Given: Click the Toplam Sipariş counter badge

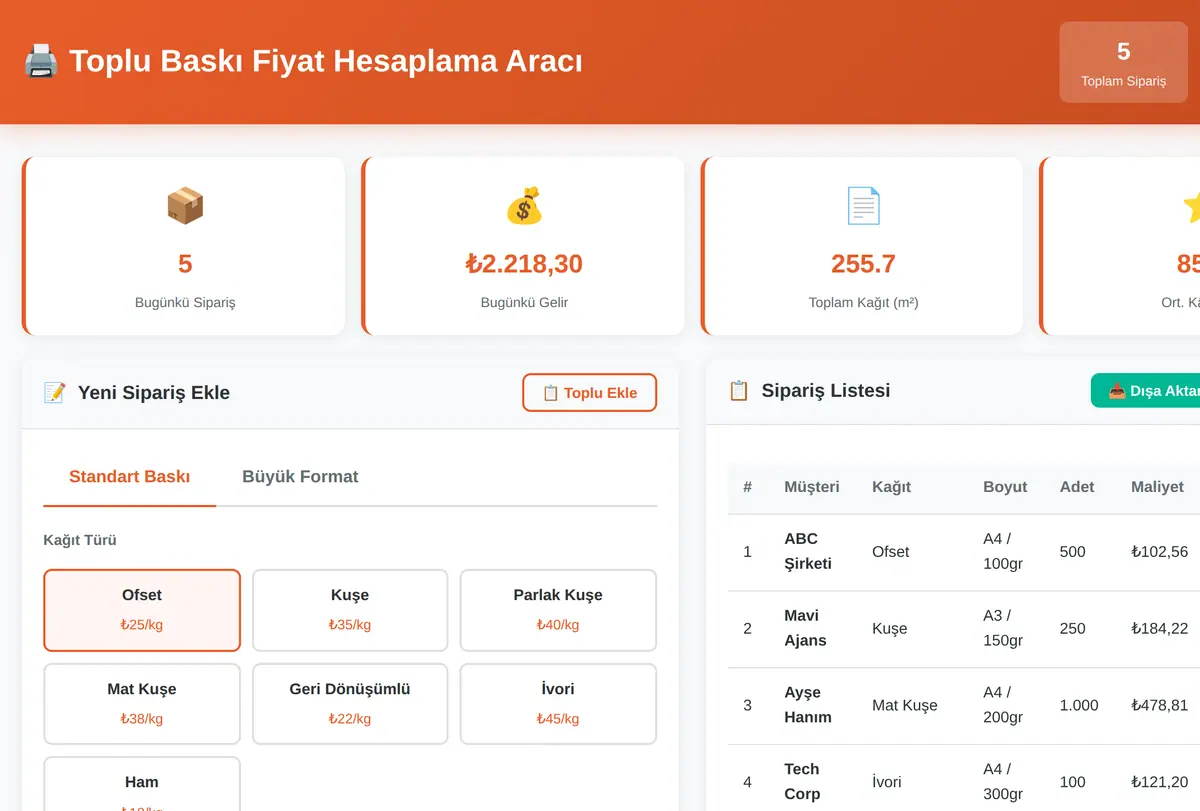Looking at the screenshot, I should click(x=1124, y=62).
